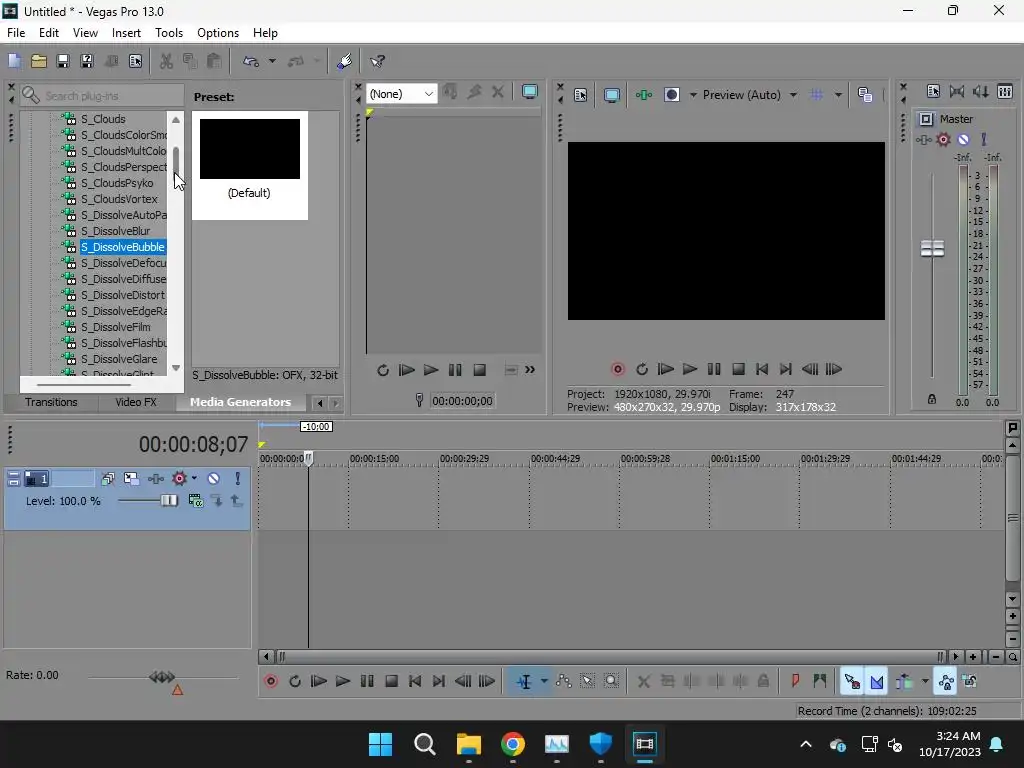The height and width of the screenshot is (768, 1024).
Task: Select the Envelope Edit tool
Action: tap(564, 682)
